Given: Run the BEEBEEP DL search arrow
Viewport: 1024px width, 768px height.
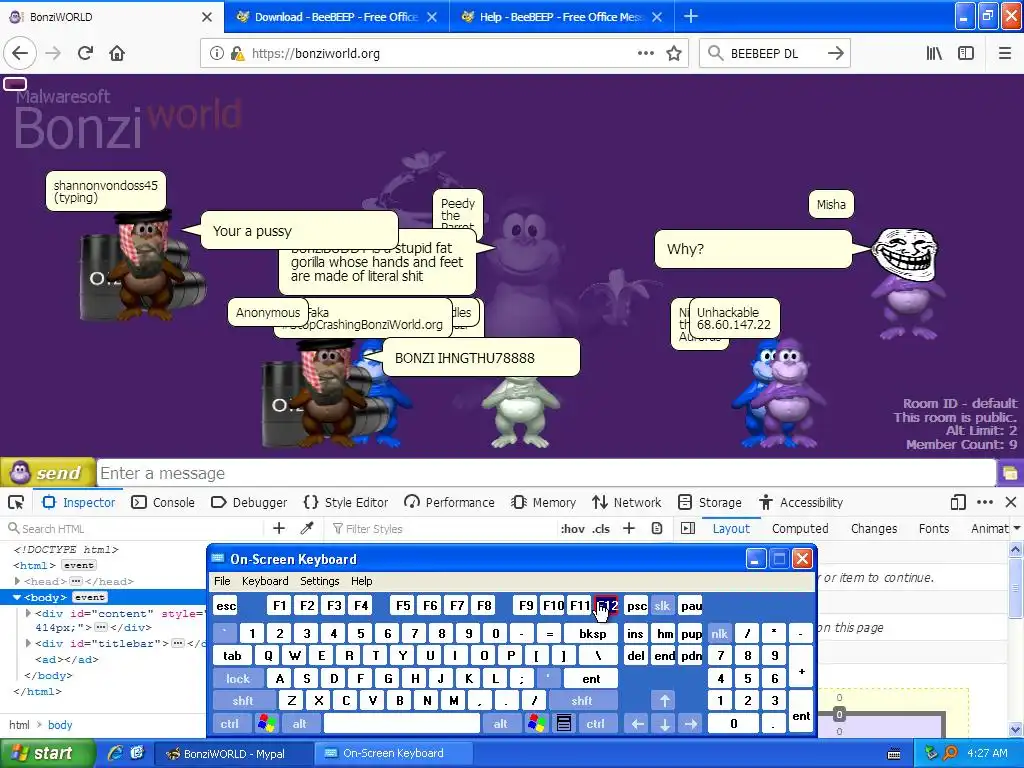Looking at the screenshot, I should [835, 54].
